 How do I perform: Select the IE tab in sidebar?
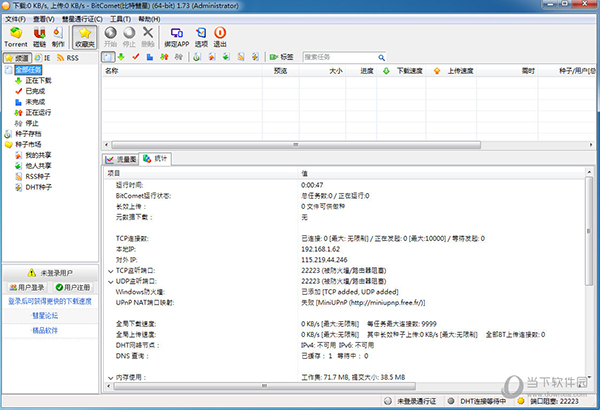pos(42,58)
